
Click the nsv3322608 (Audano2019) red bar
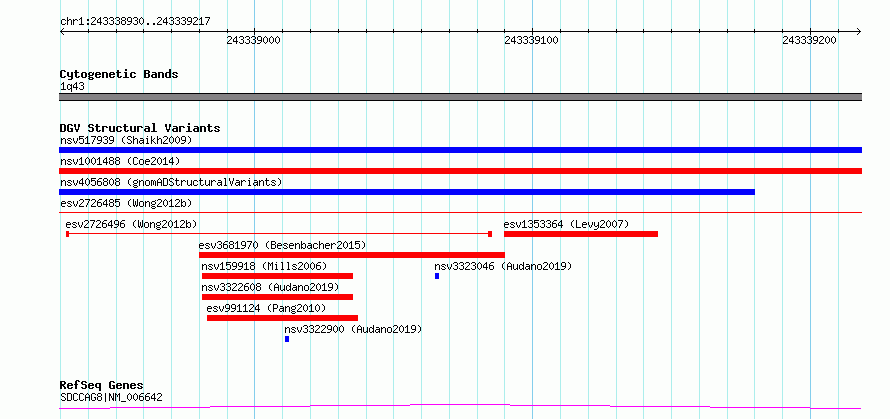[x=278, y=297]
